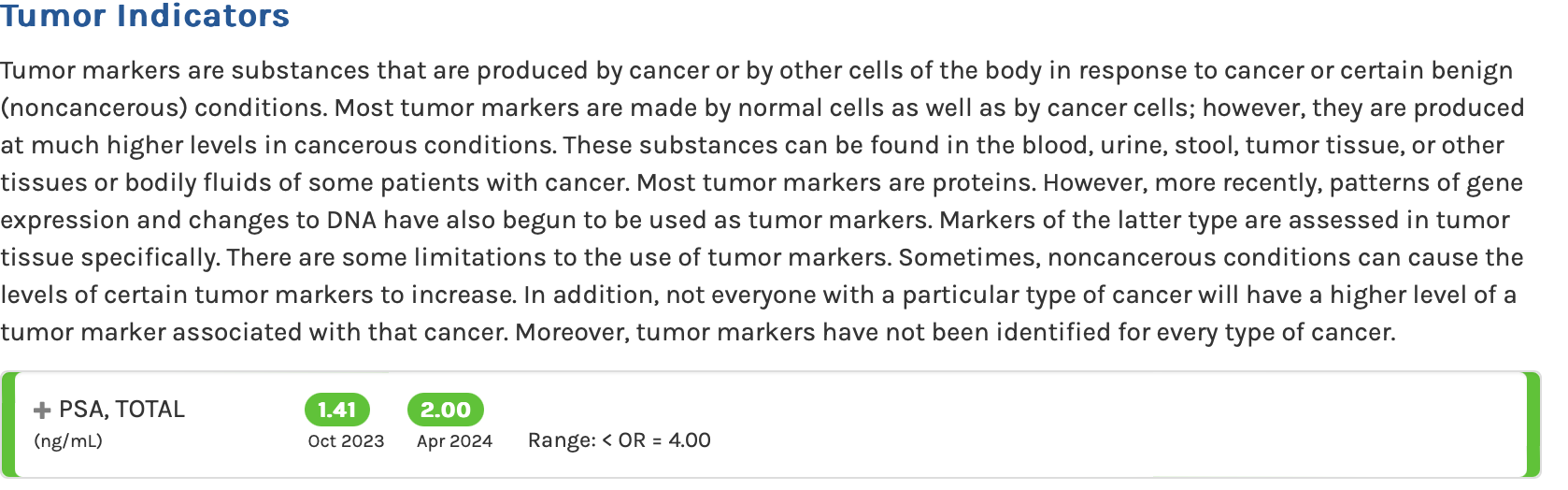The height and width of the screenshot is (490, 1568).
Task: Click the Tumor Indicators section heading
Action: (145, 16)
